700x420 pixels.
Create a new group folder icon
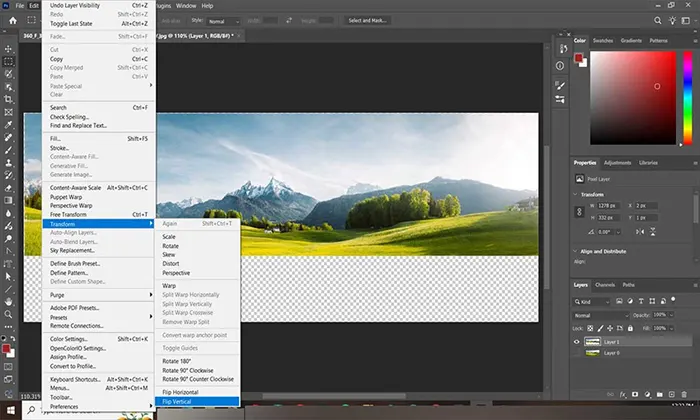[660, 395]
